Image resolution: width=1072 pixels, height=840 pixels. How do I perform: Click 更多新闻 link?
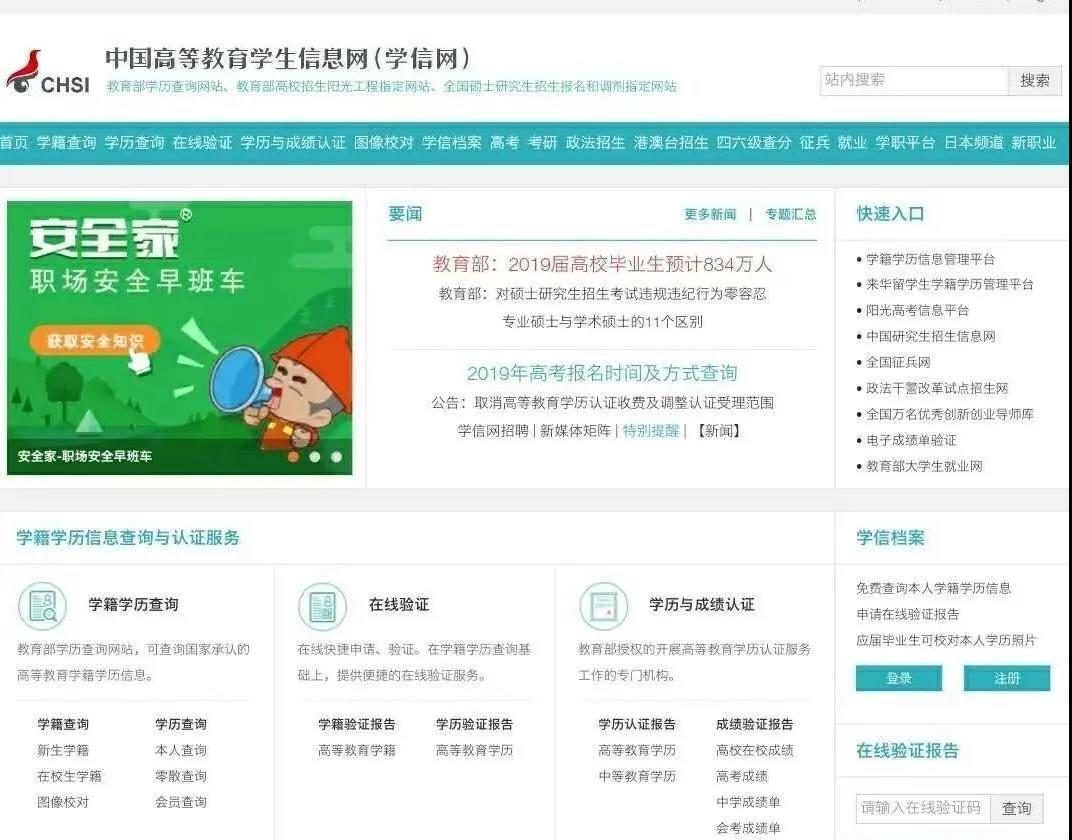click(x=710, y=215)
